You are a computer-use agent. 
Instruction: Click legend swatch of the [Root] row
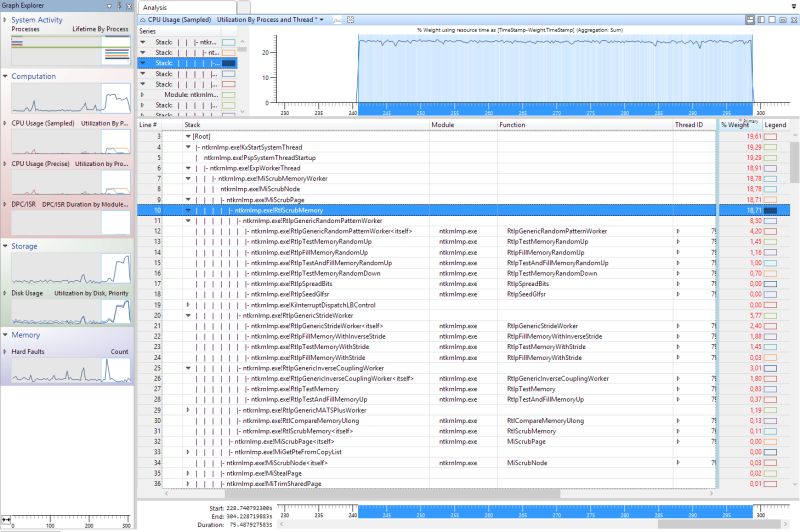point(770,136)
